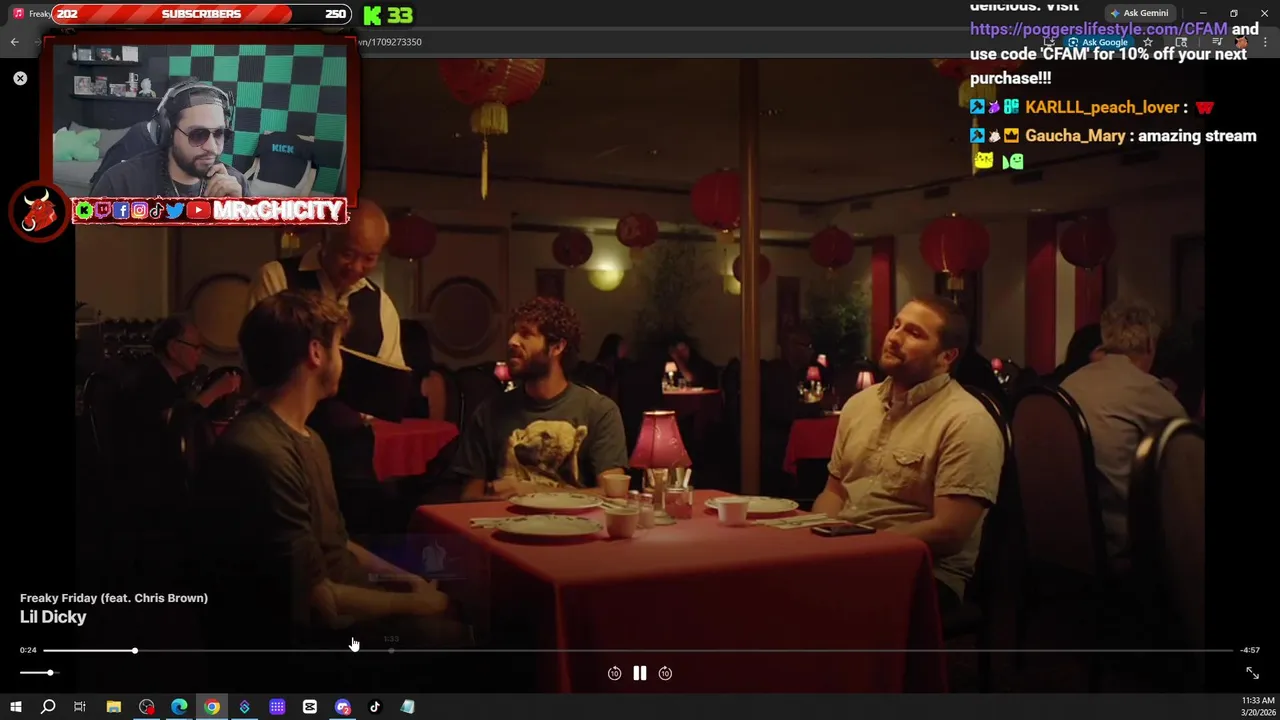
Task: Rewind the video 10 seconds
Action: 614,673
